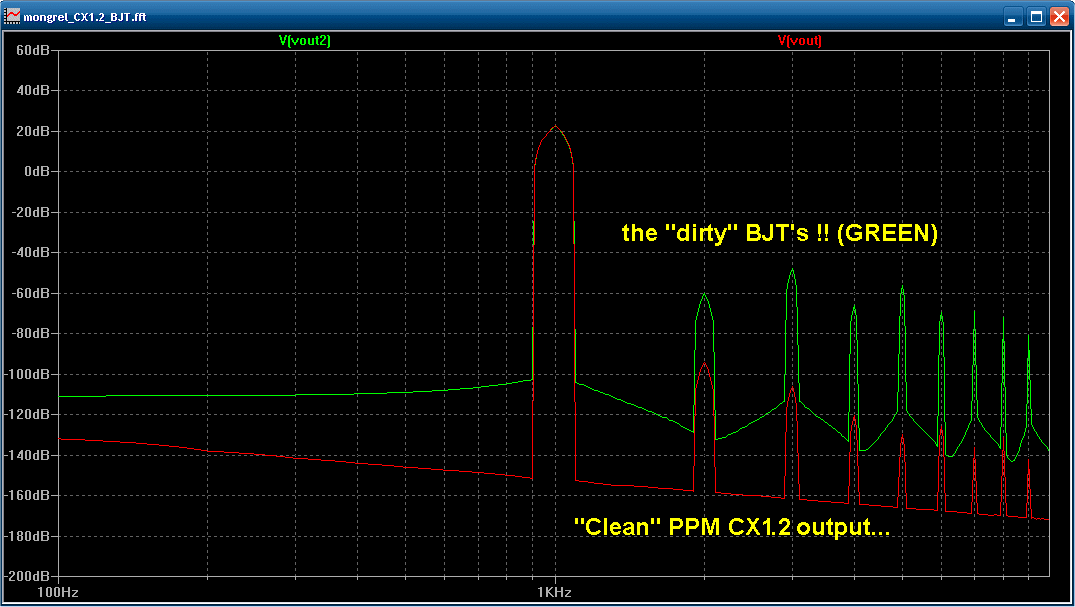The width and height of the screenshot is (1075, 607).
Task: Click the "dirty" BJT's (GREEN) annotation
Action: tap(780, 233)
